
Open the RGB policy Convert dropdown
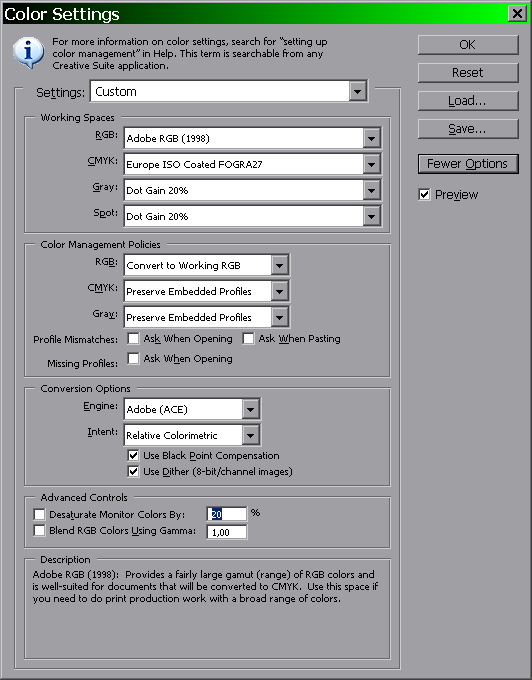point(206,265)
